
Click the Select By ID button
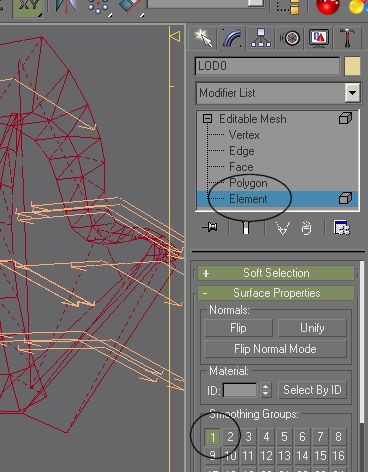(312, 390)
